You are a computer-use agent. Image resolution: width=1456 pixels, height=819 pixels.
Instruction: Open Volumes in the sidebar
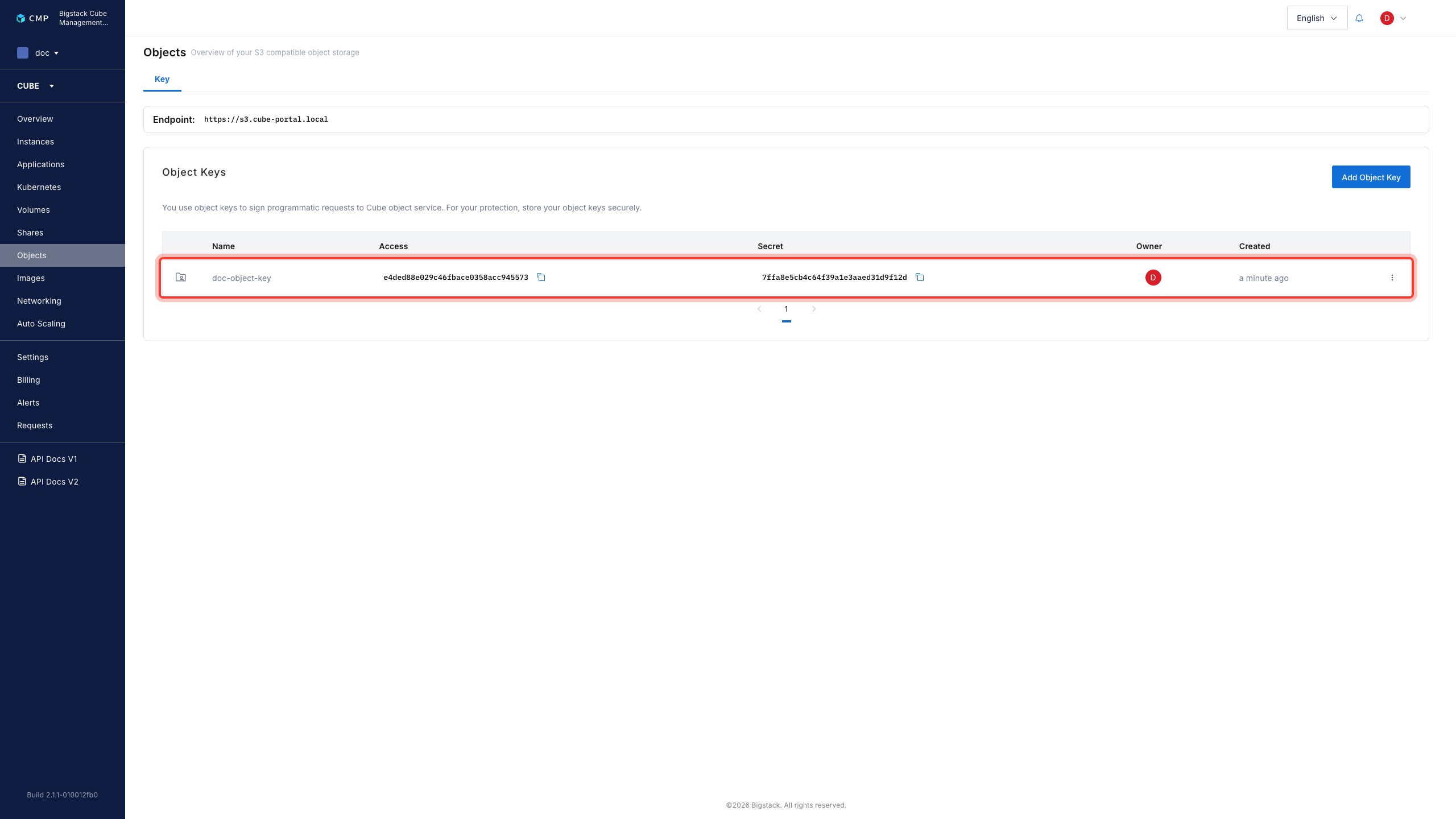pyautogui.click(x=63, y=210)
